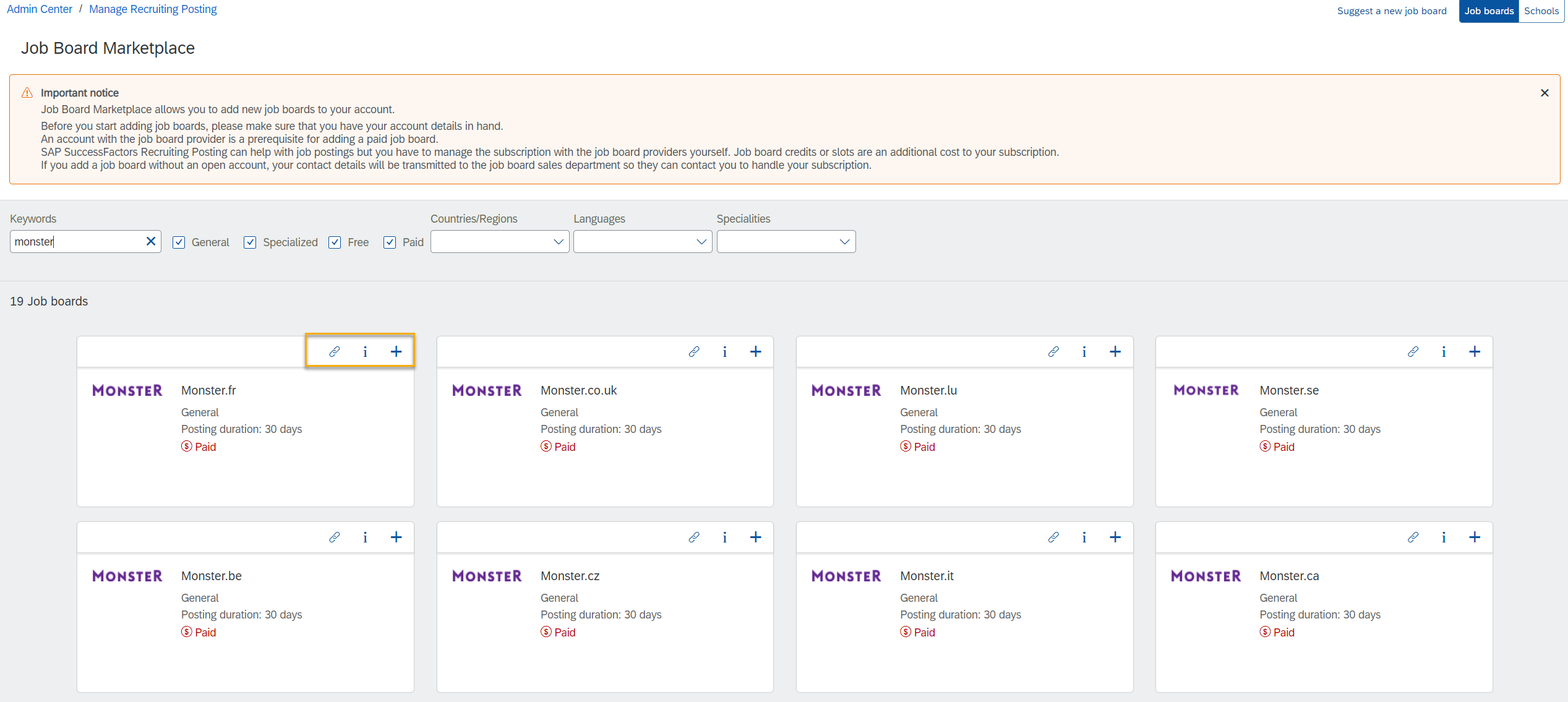Show info for the Monster.fr job board
Image resolution: width=1568 pixels, height=702 pixels.
point(365,351)
